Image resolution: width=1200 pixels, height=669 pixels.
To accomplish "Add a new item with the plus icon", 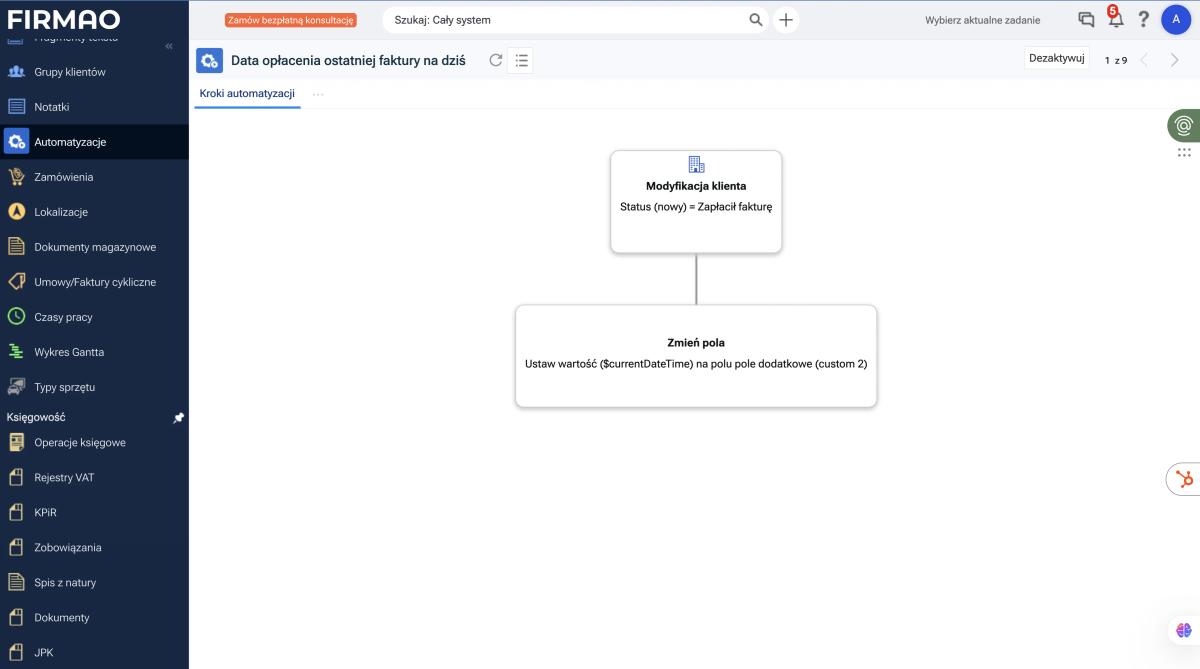I will click(x=786, y=20).
